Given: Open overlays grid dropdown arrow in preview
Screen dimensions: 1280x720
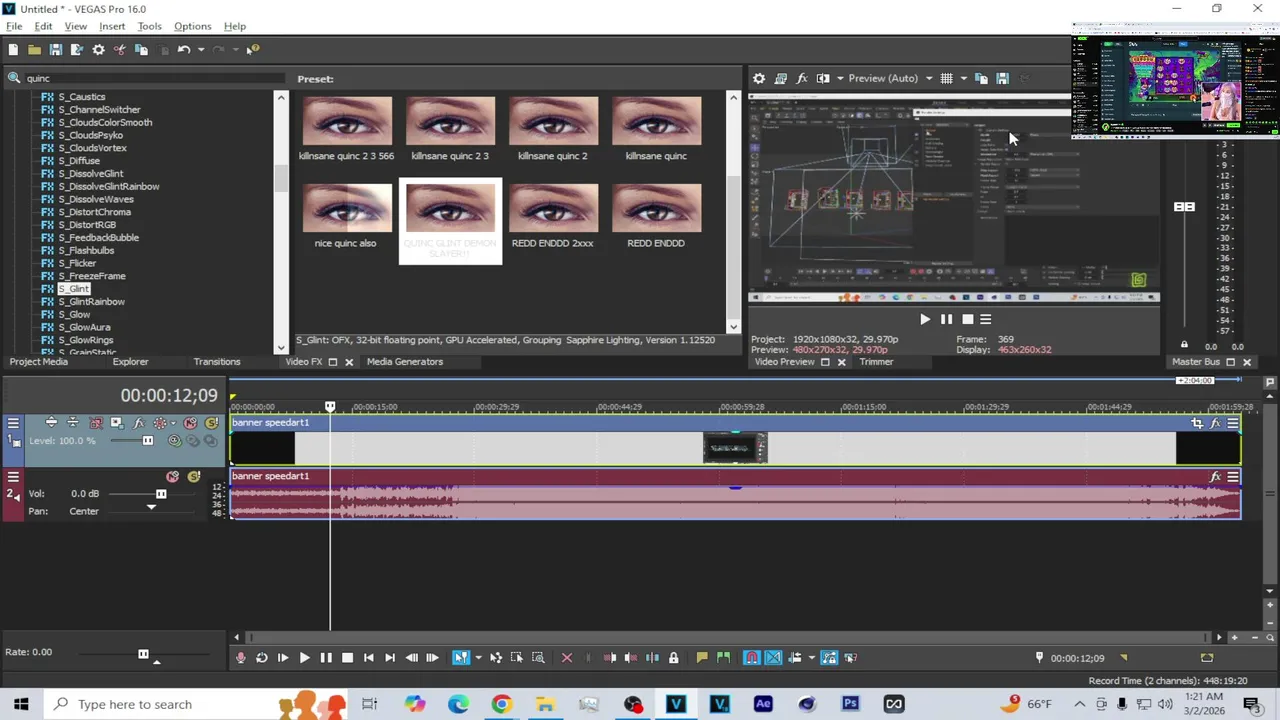Looking at the screenshot, I should click(x=963, y=78).
